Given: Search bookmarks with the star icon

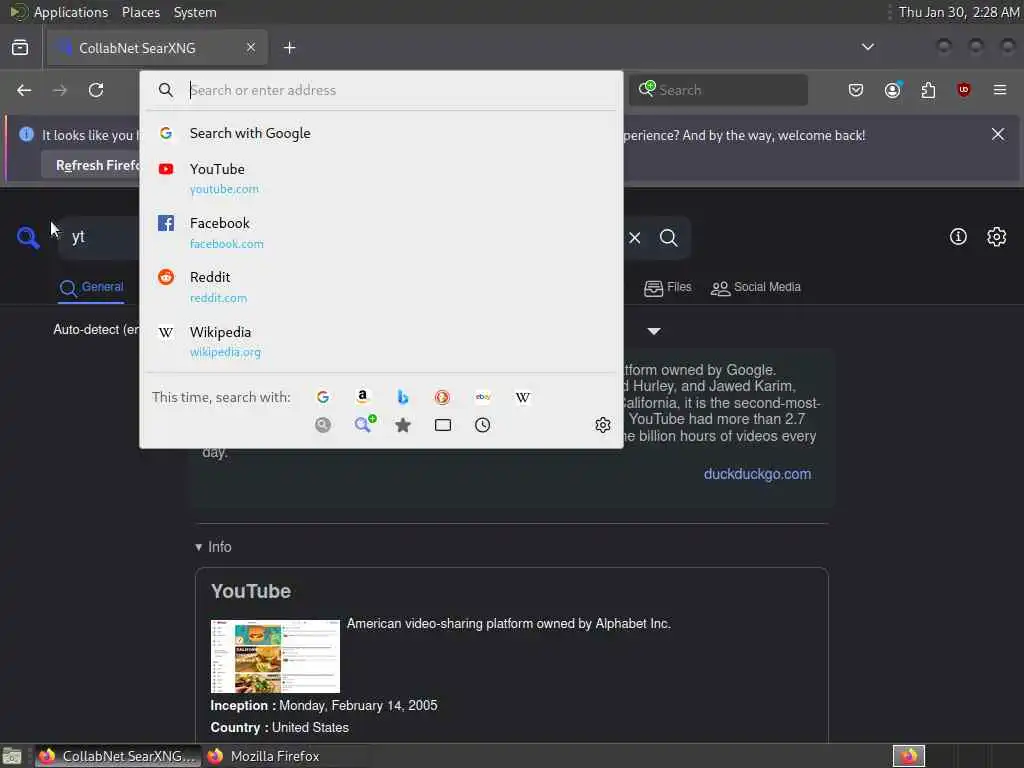Looking at the screenshot, I should (x=403, y=425).
